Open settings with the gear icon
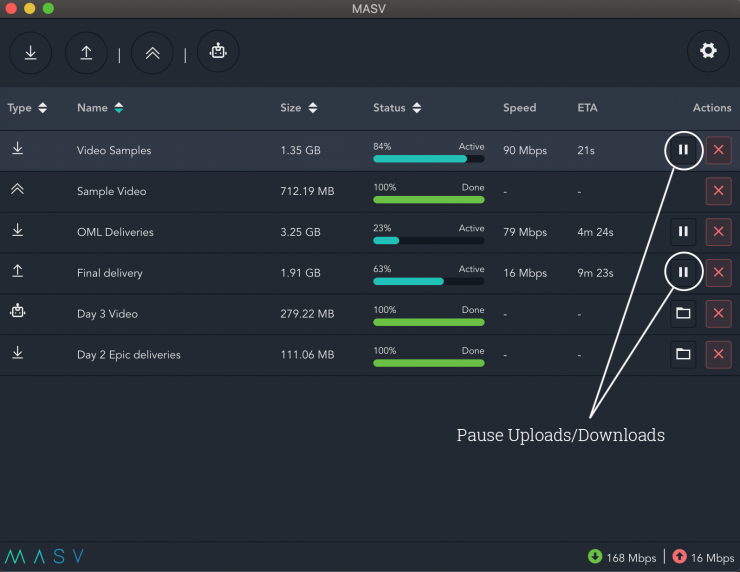Image resolution: width=740 pixels, height=572 pixels. pos(708,51)
